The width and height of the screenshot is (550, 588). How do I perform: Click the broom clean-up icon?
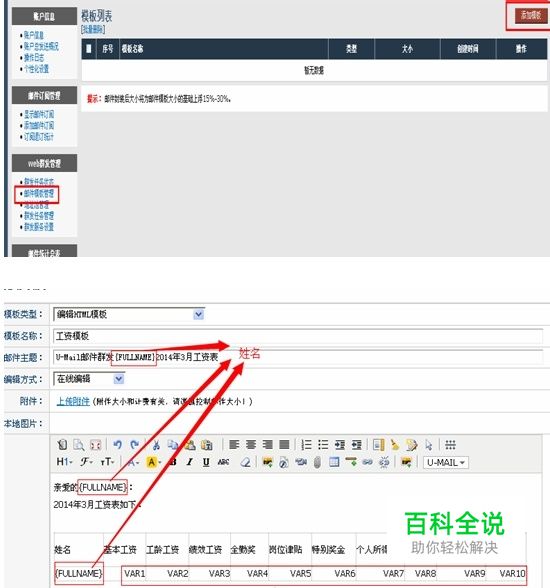point(395,445)
